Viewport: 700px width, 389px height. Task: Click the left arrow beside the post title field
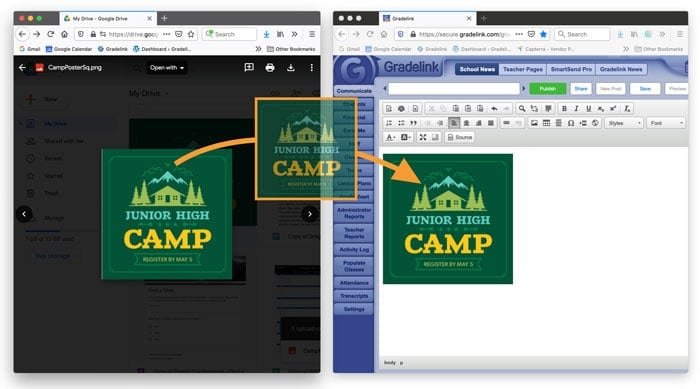point(385,88)
